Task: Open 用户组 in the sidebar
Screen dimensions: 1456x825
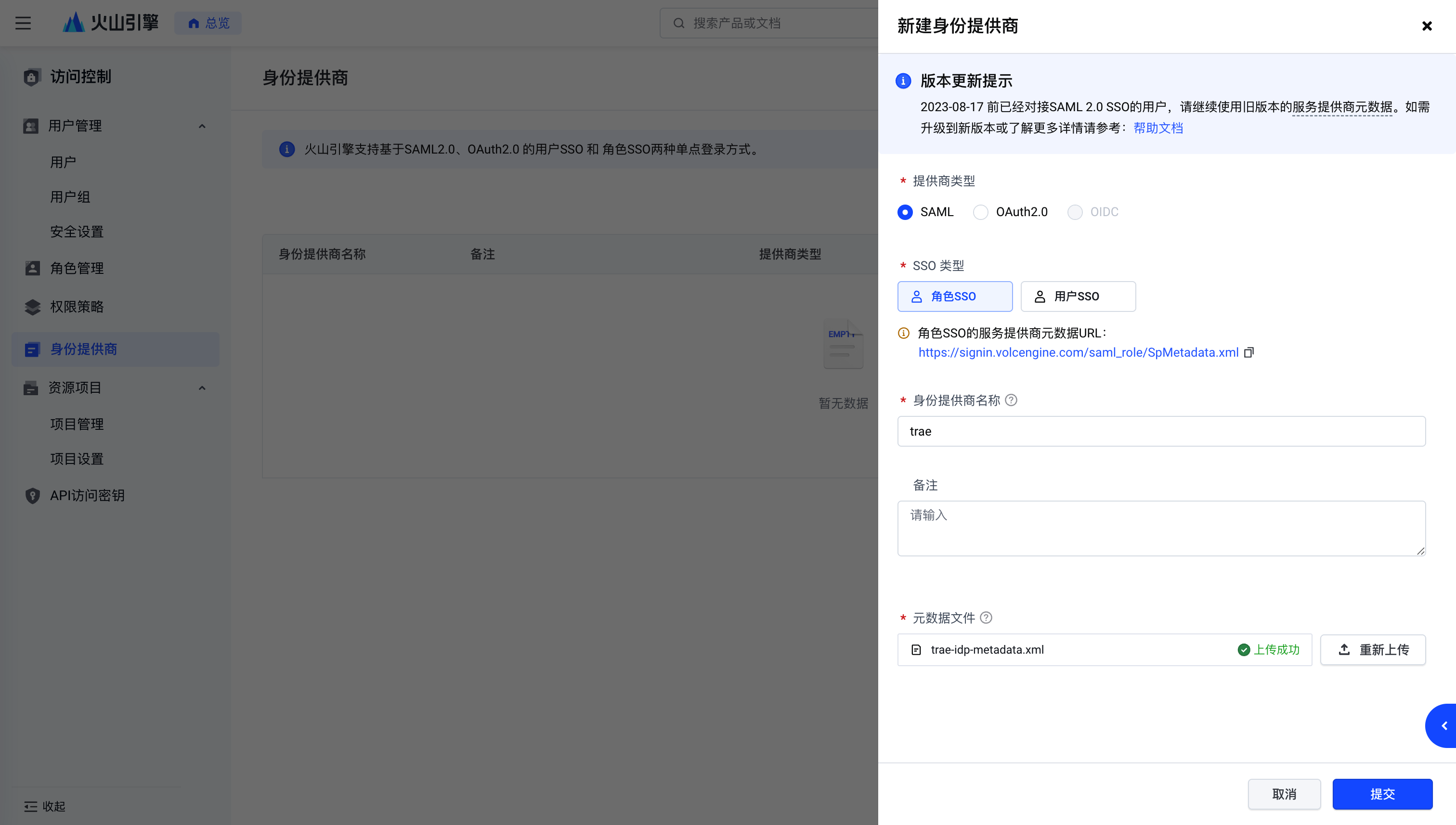Action: (x=70, y=197)
